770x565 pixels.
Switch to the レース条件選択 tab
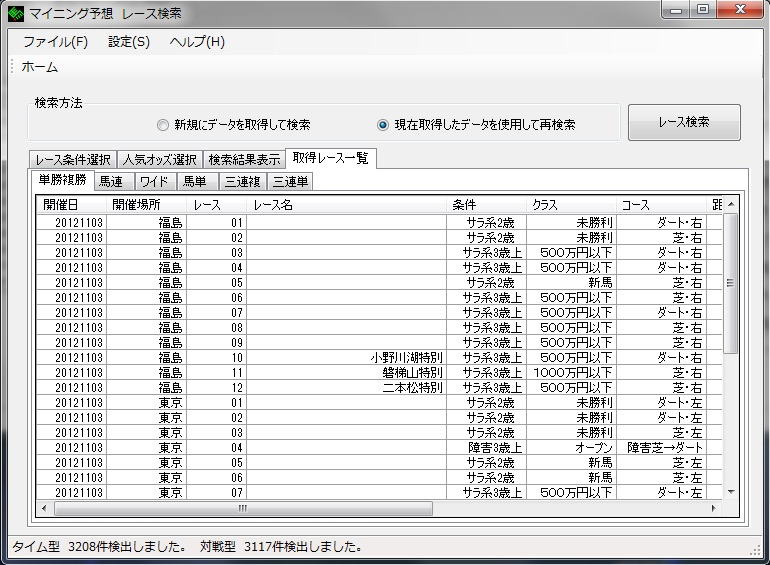pos(73,160)
